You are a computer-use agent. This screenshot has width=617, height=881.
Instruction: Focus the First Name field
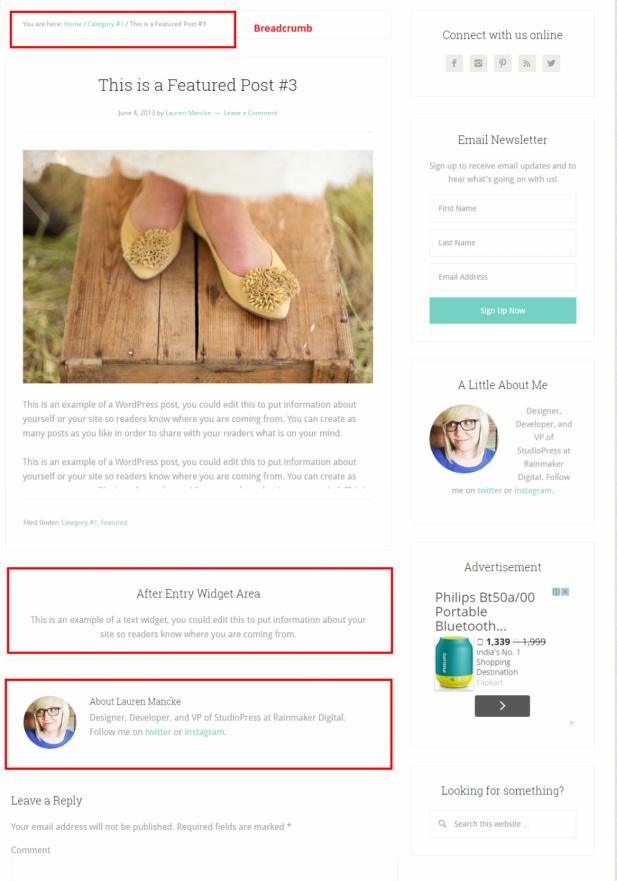coord(502,208)
